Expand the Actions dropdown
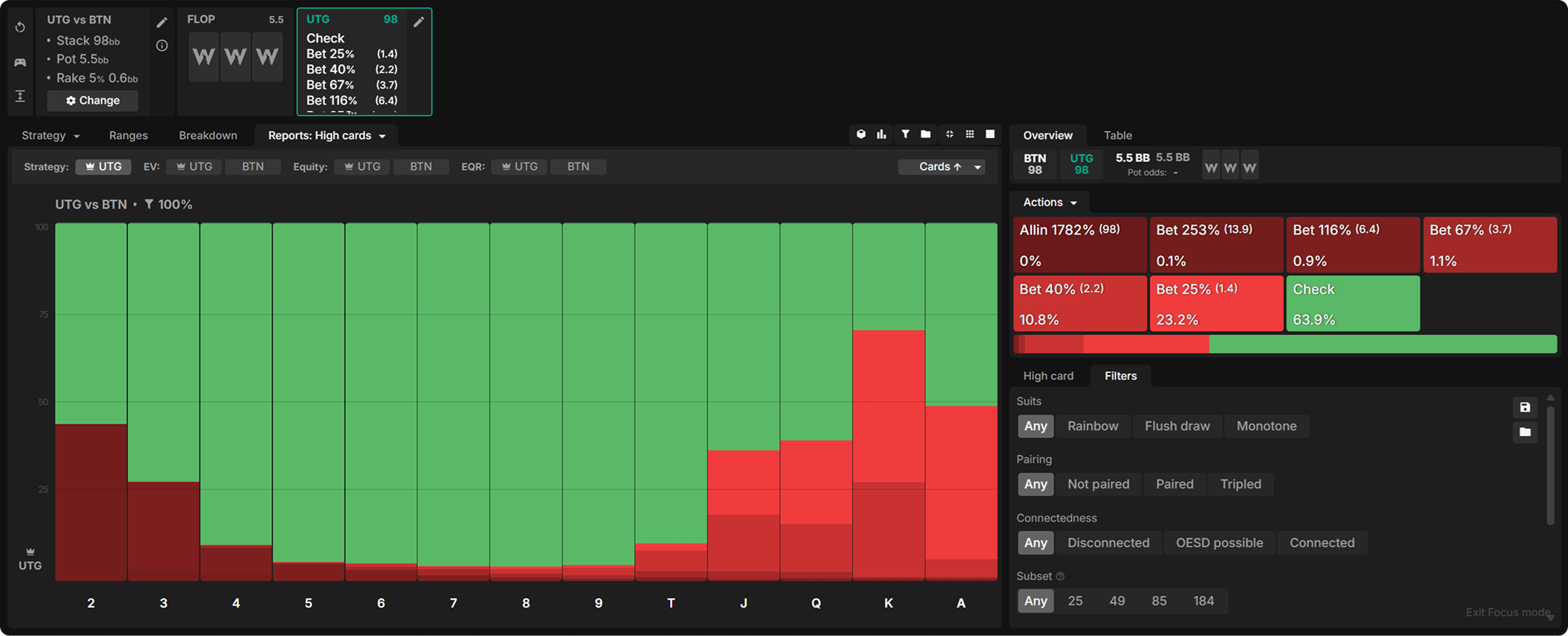Screen dimensions: 1568x636 click(x=1049, y=202)
